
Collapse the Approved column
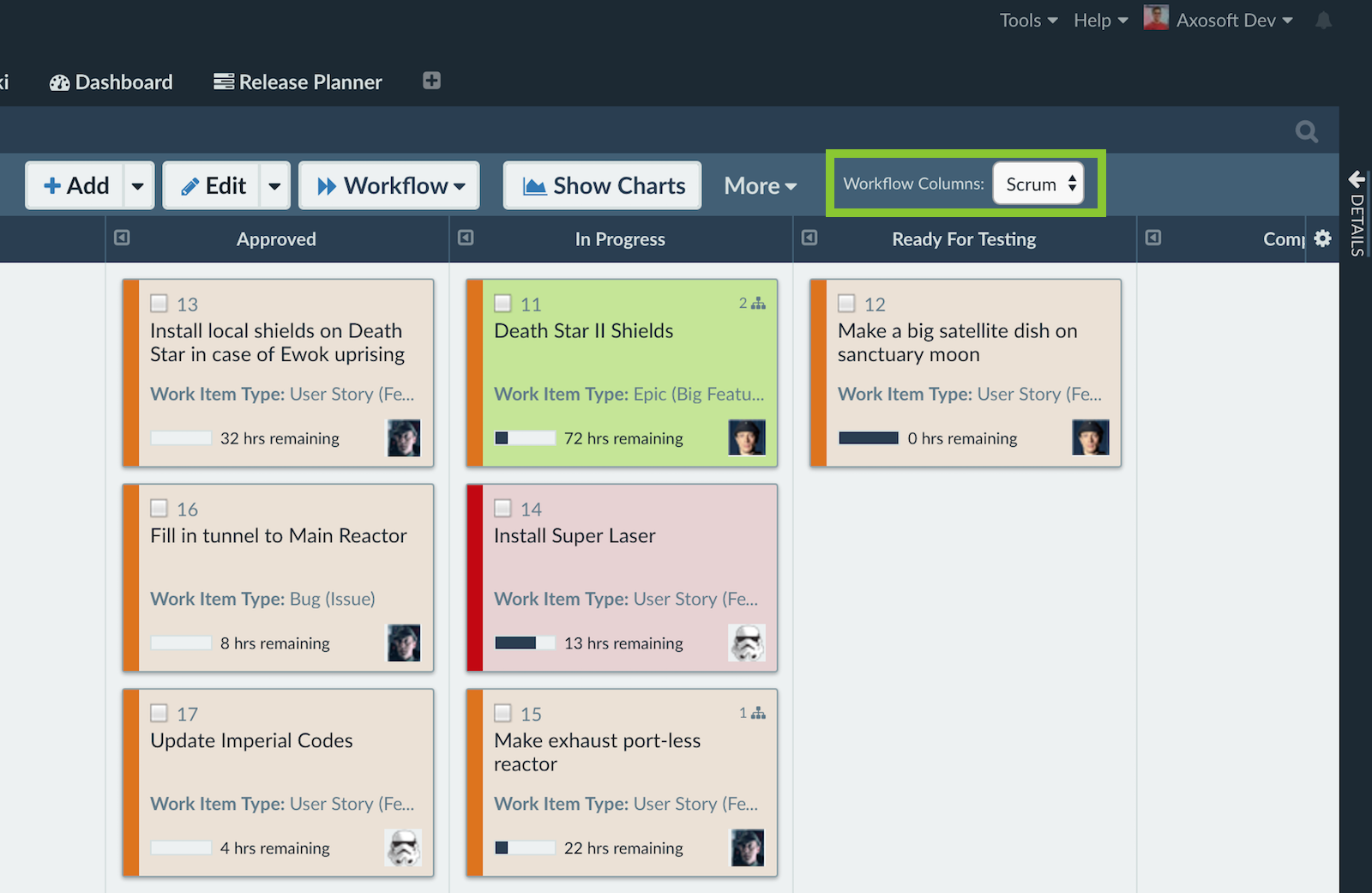tap(121, 239)
